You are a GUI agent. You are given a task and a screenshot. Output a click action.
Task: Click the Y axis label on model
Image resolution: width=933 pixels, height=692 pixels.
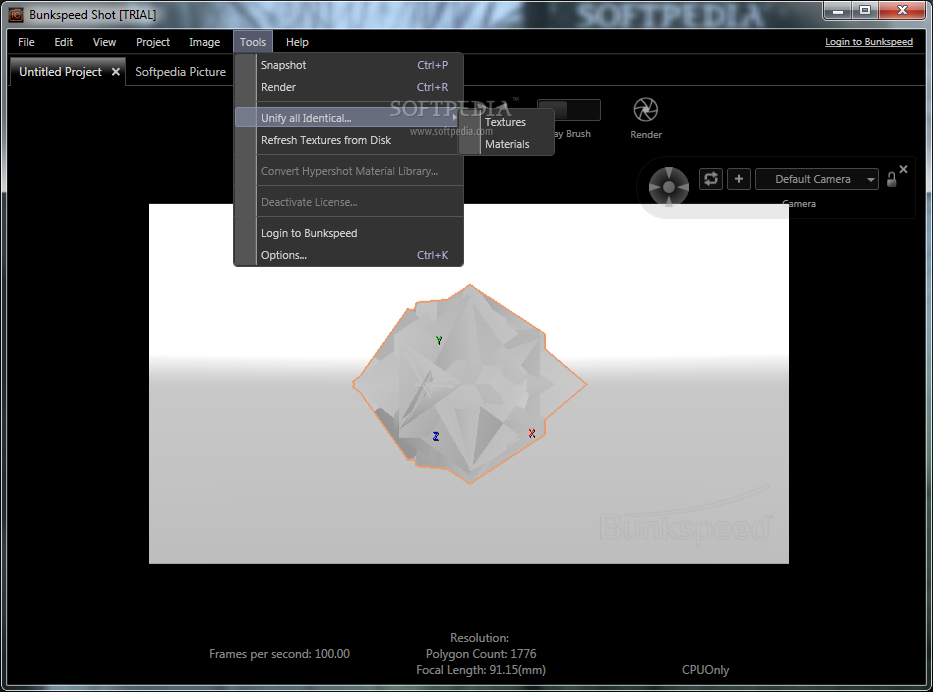pos(439,340)
